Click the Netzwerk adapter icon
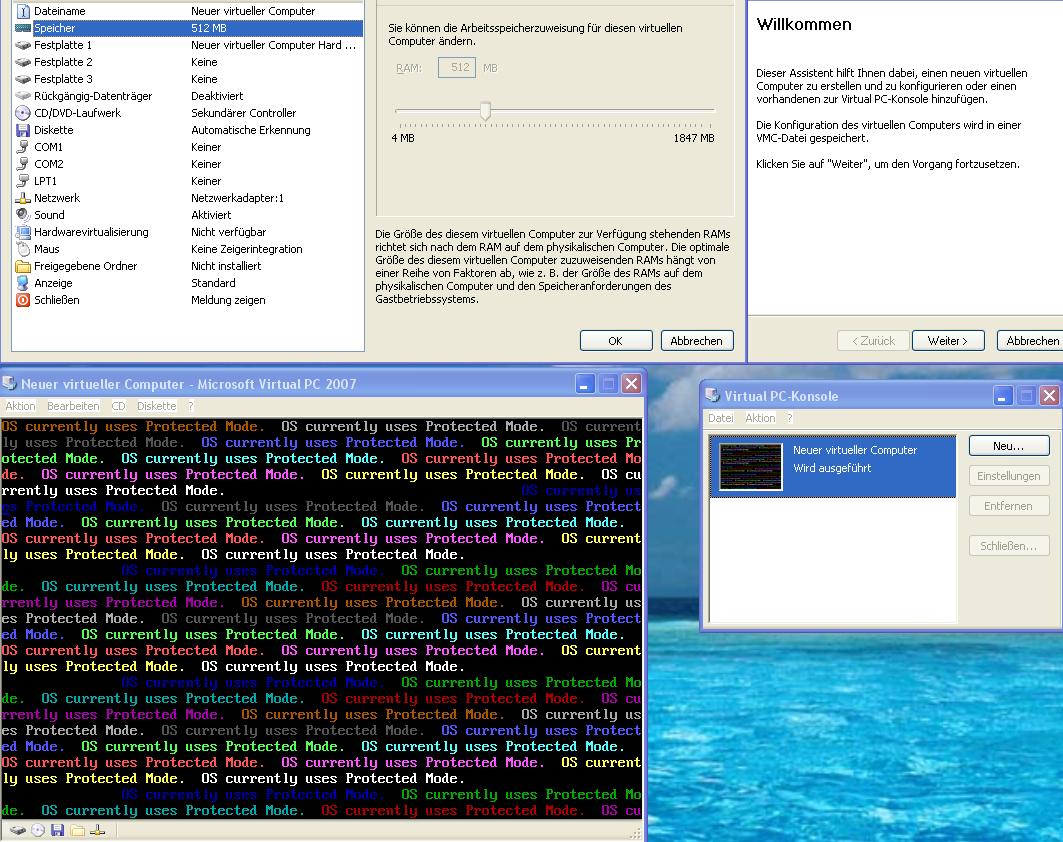The image size is (1063, 842). click(x=23, y=198)
